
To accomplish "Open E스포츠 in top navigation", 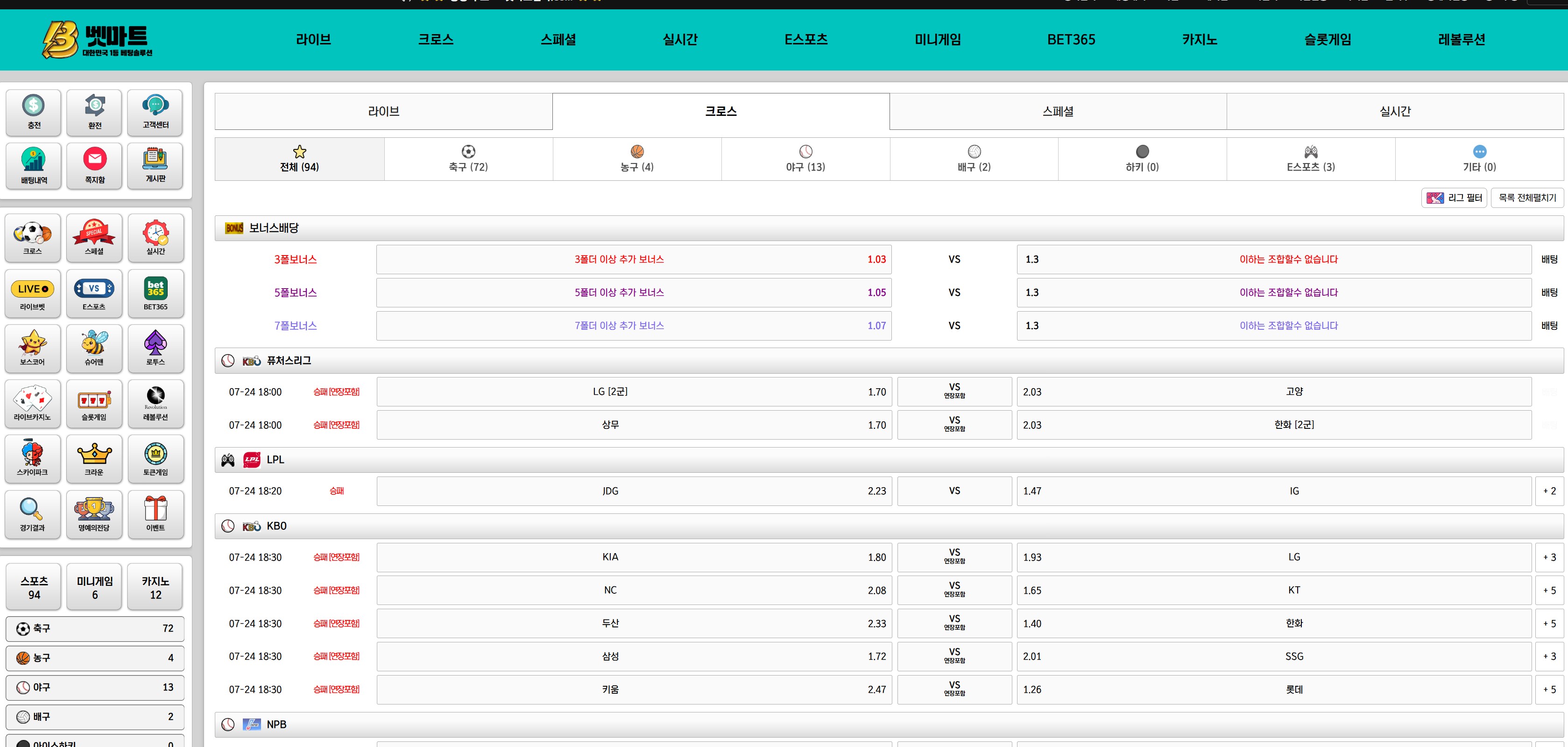I will pos(805,40).
